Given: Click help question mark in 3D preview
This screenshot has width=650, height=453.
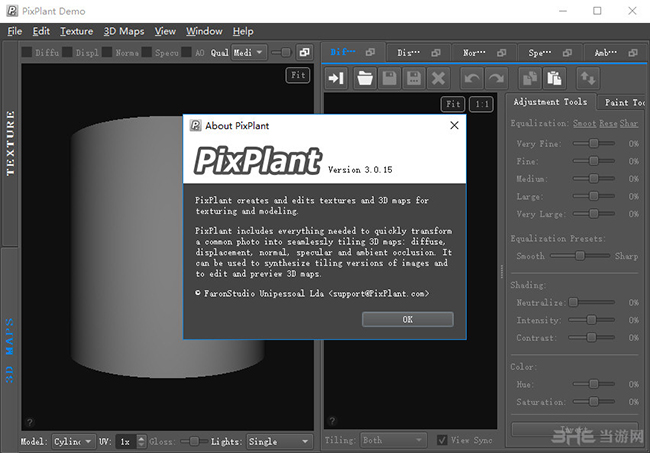Looking at the screenshot, I should click(x=29, y=422).
